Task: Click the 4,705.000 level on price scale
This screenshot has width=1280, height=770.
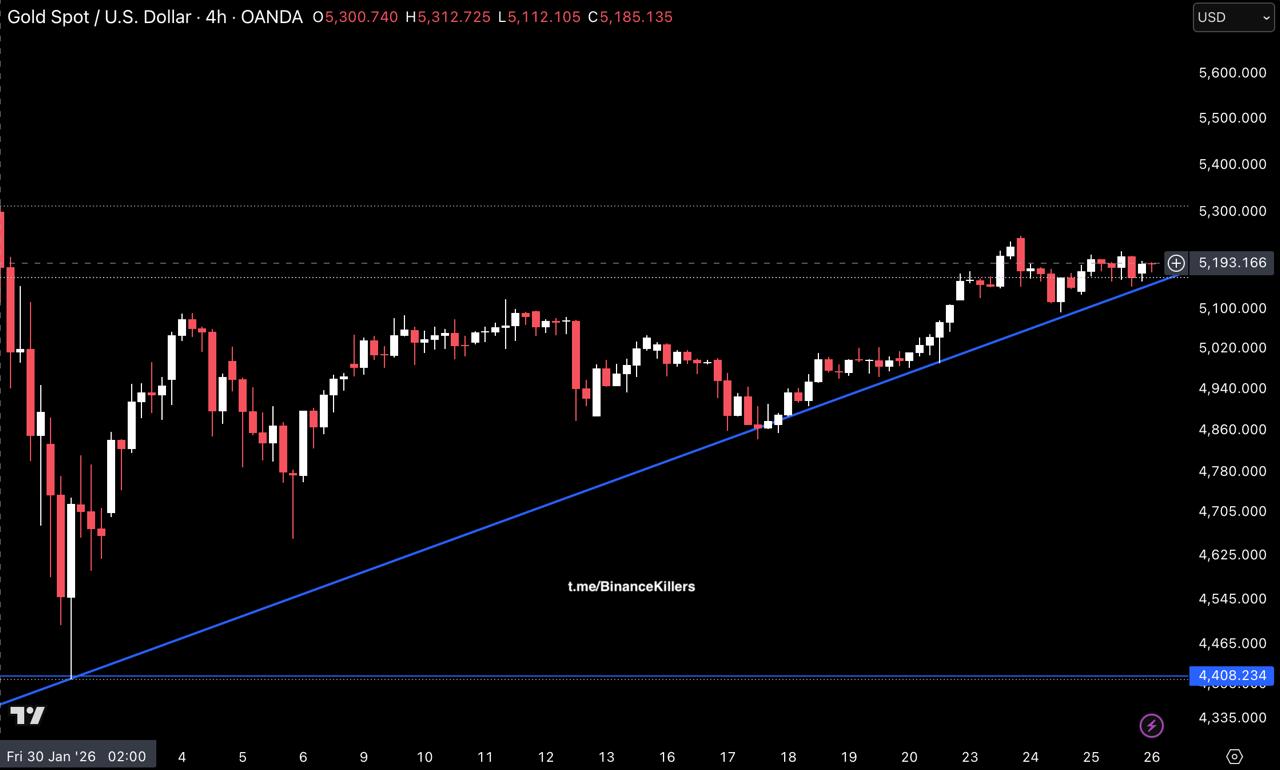Action: click(x=1232, y=511)
